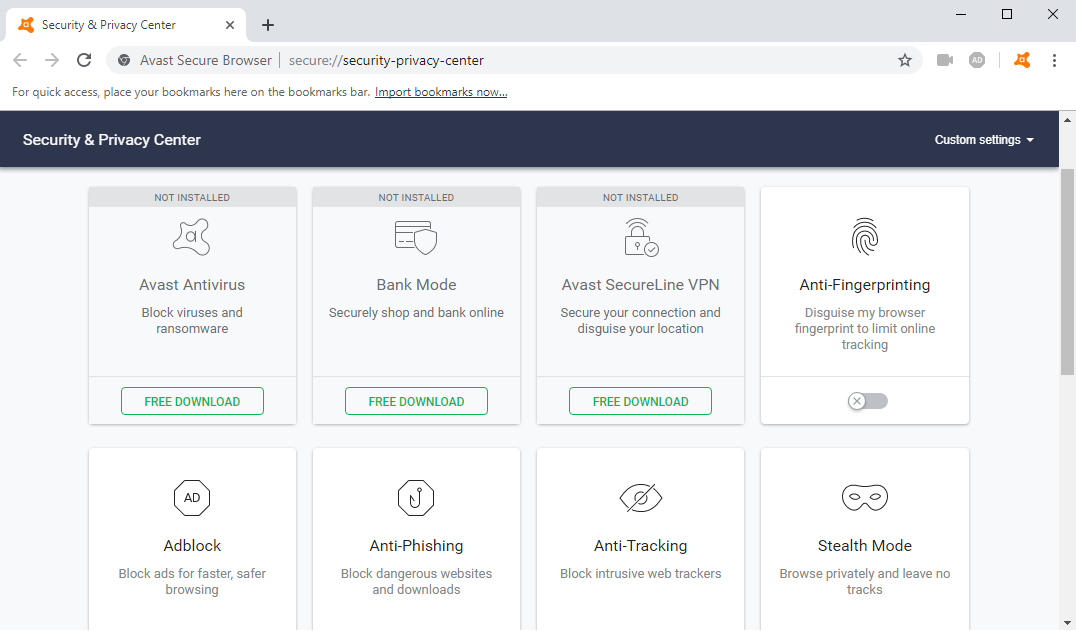The width and height of the screenshot is (1076, 631).
Task: Click the Security & Privacy Center page heading
Action: pyautogui.click(x=112, y=140)
